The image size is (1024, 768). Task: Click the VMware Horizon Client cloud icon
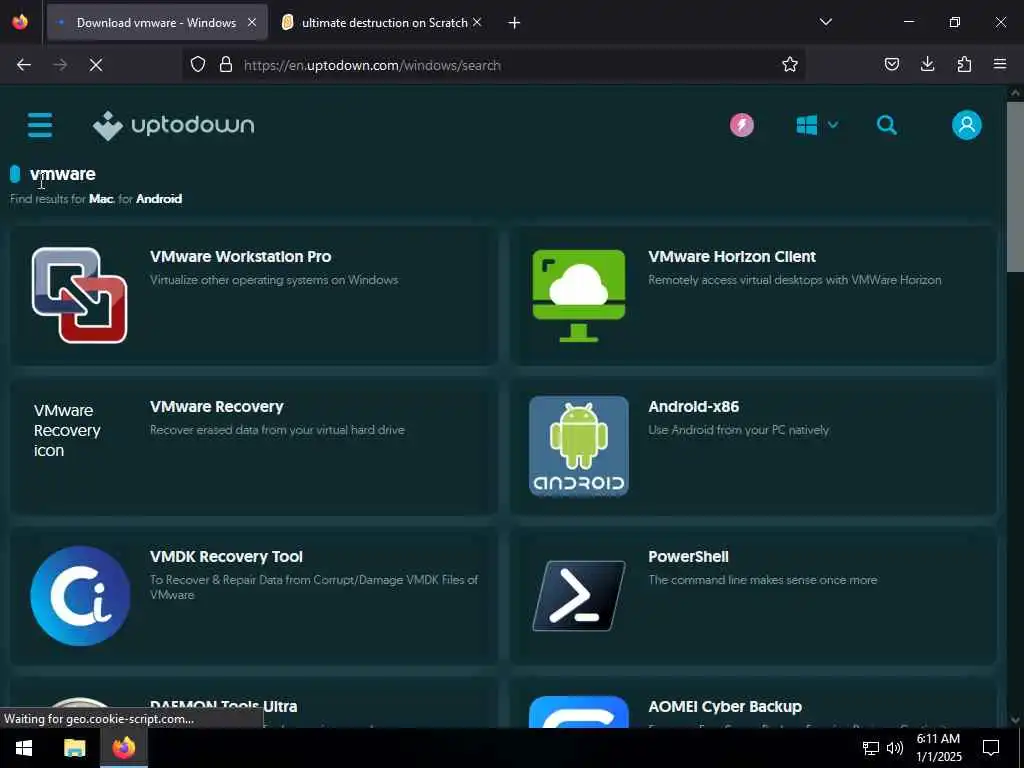pos(579,295)
